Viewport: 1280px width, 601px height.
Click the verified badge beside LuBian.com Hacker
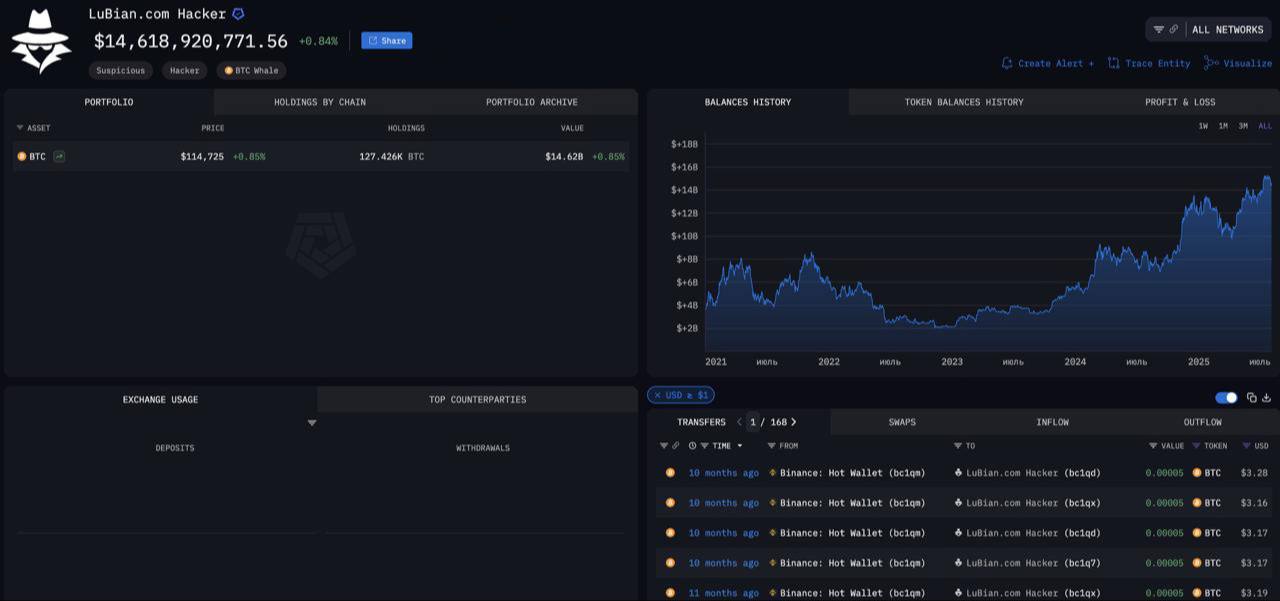click(x=238, y=14)
